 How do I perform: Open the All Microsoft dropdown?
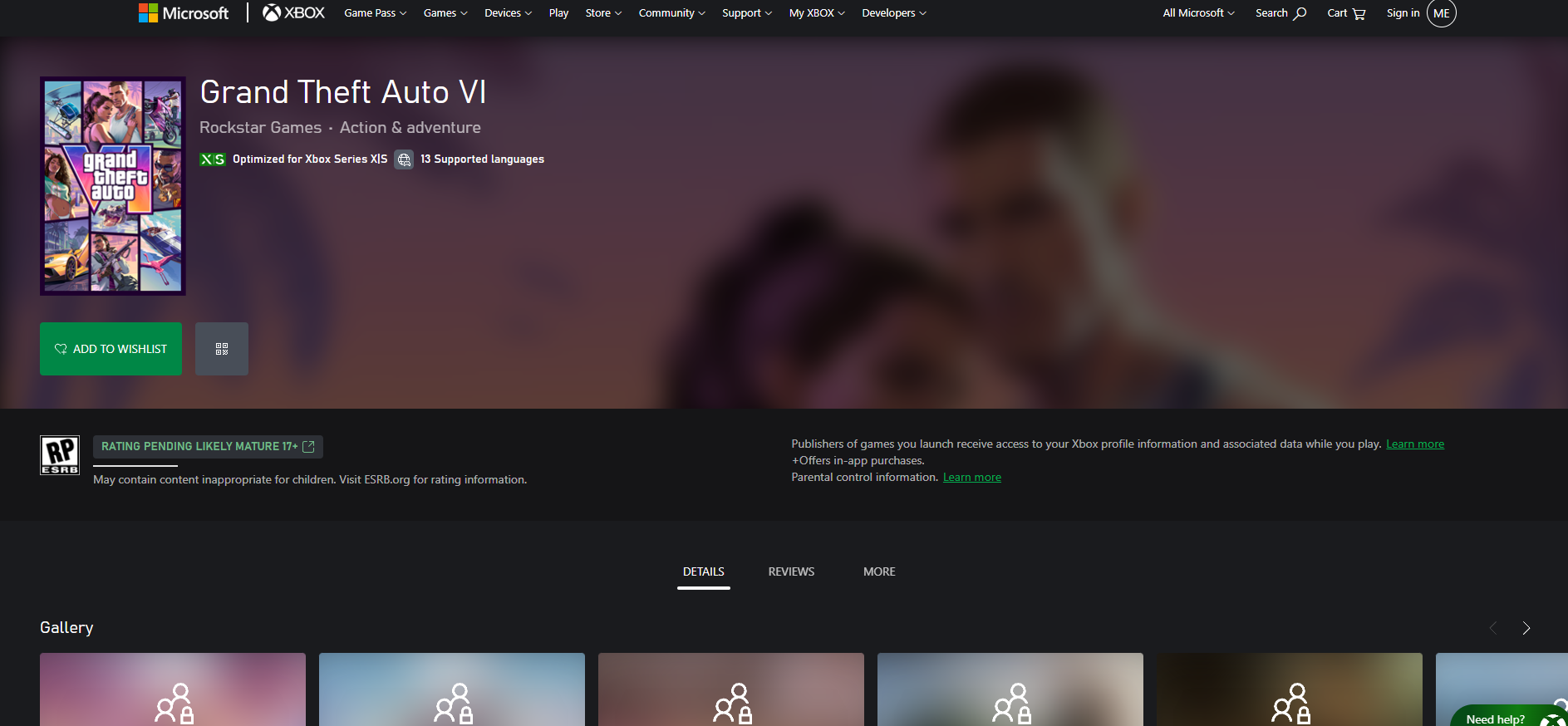pyautogui.click(x=1199, y=13)
